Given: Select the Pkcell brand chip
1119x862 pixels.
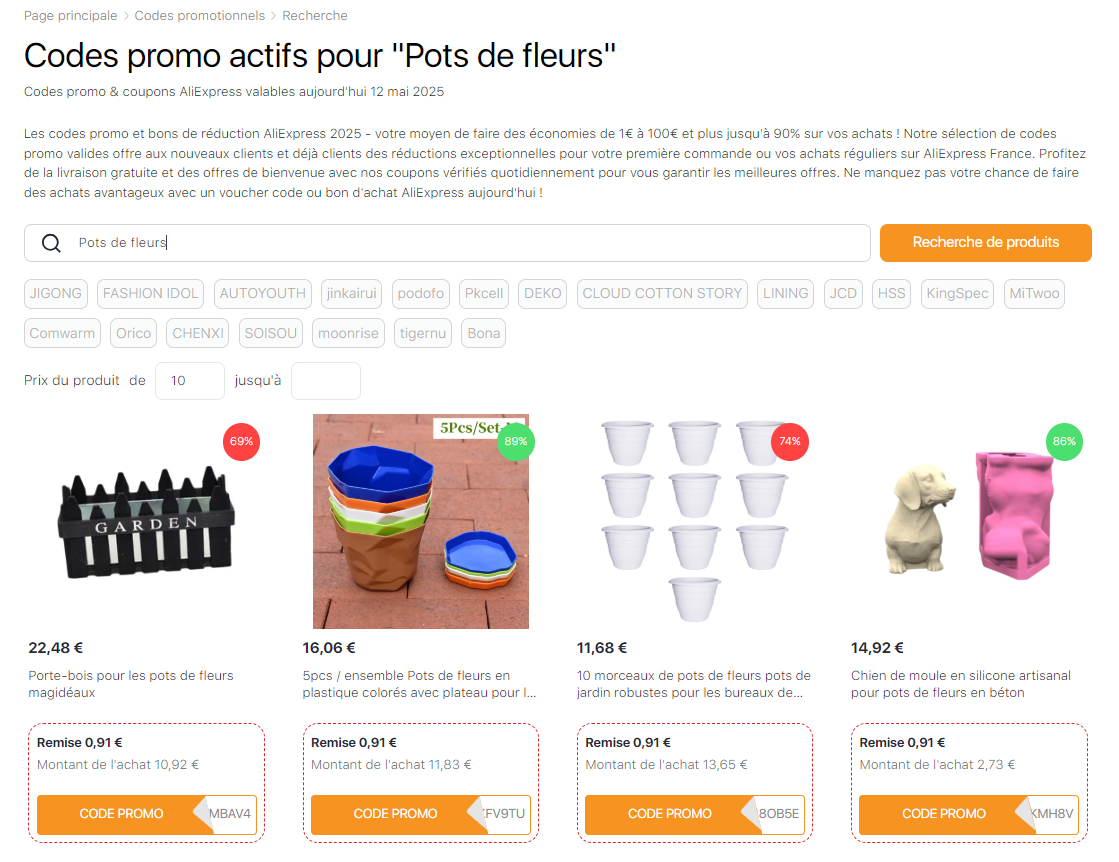Looking at the screenshot, I should 483,293.
